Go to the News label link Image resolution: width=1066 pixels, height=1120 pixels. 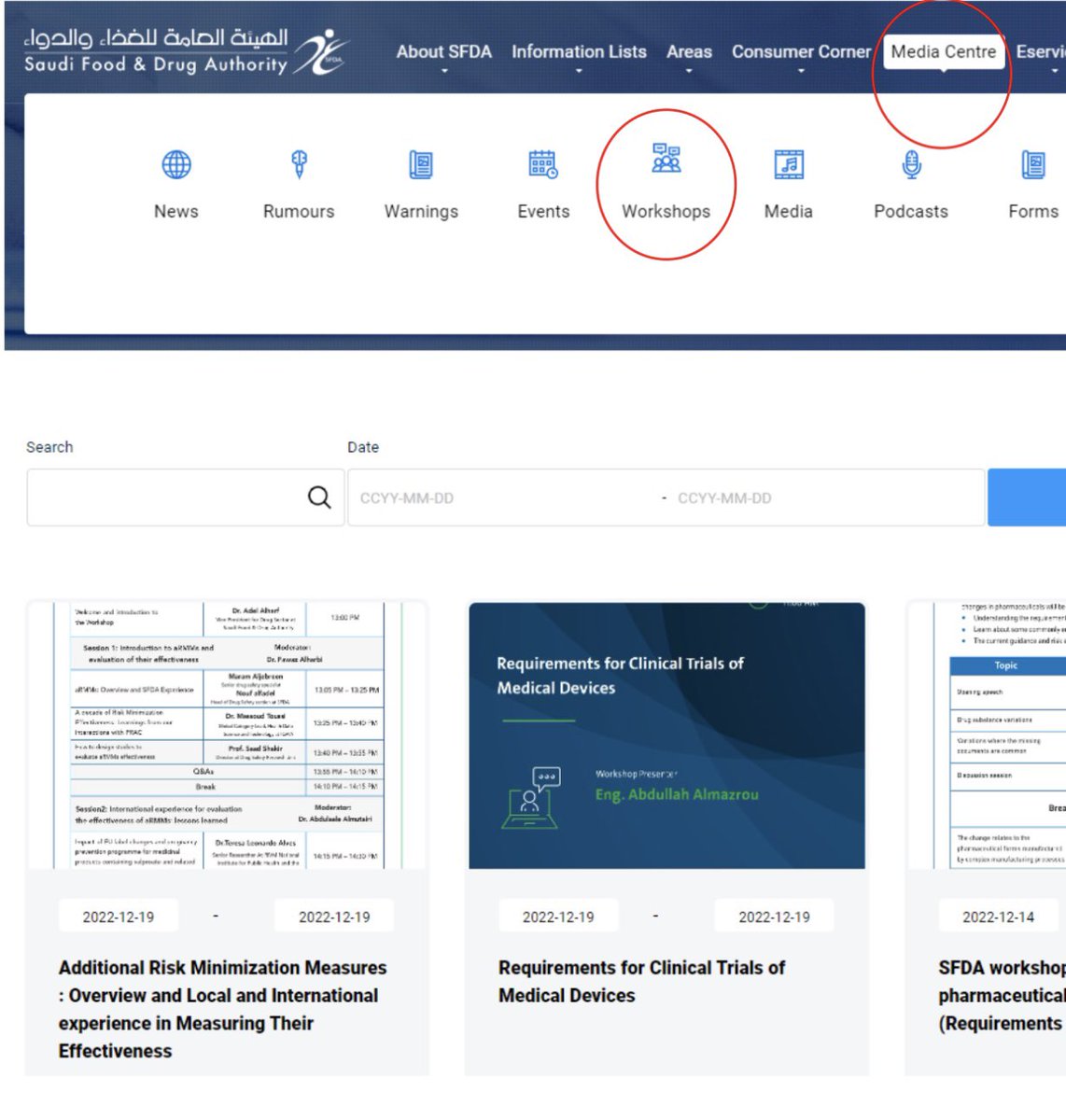tap(176, 211)
